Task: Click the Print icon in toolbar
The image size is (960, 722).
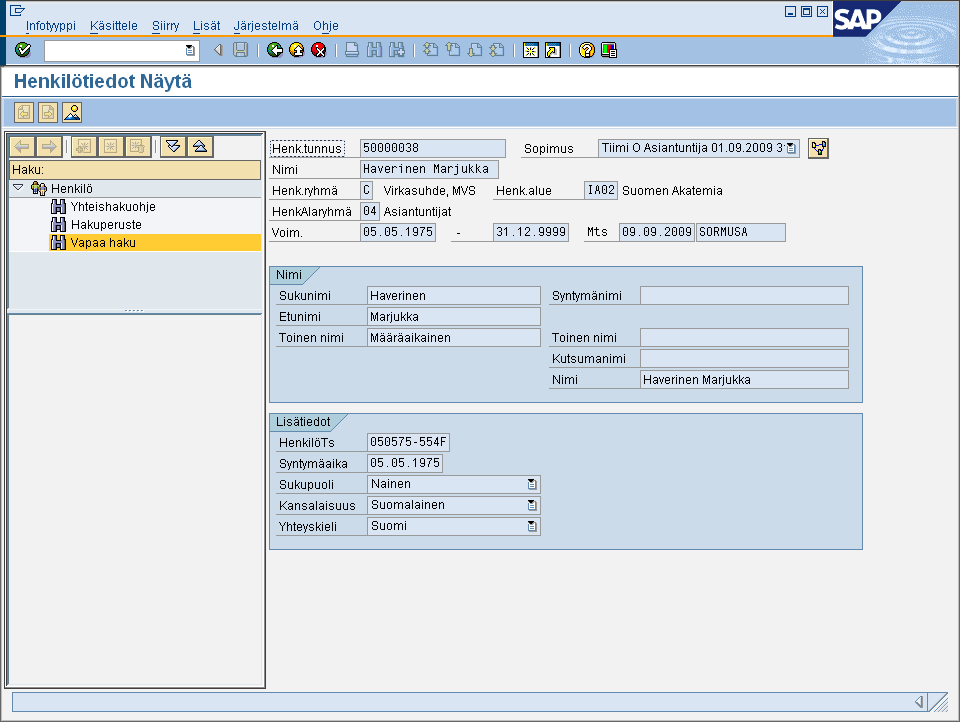Action: [352, 50]
